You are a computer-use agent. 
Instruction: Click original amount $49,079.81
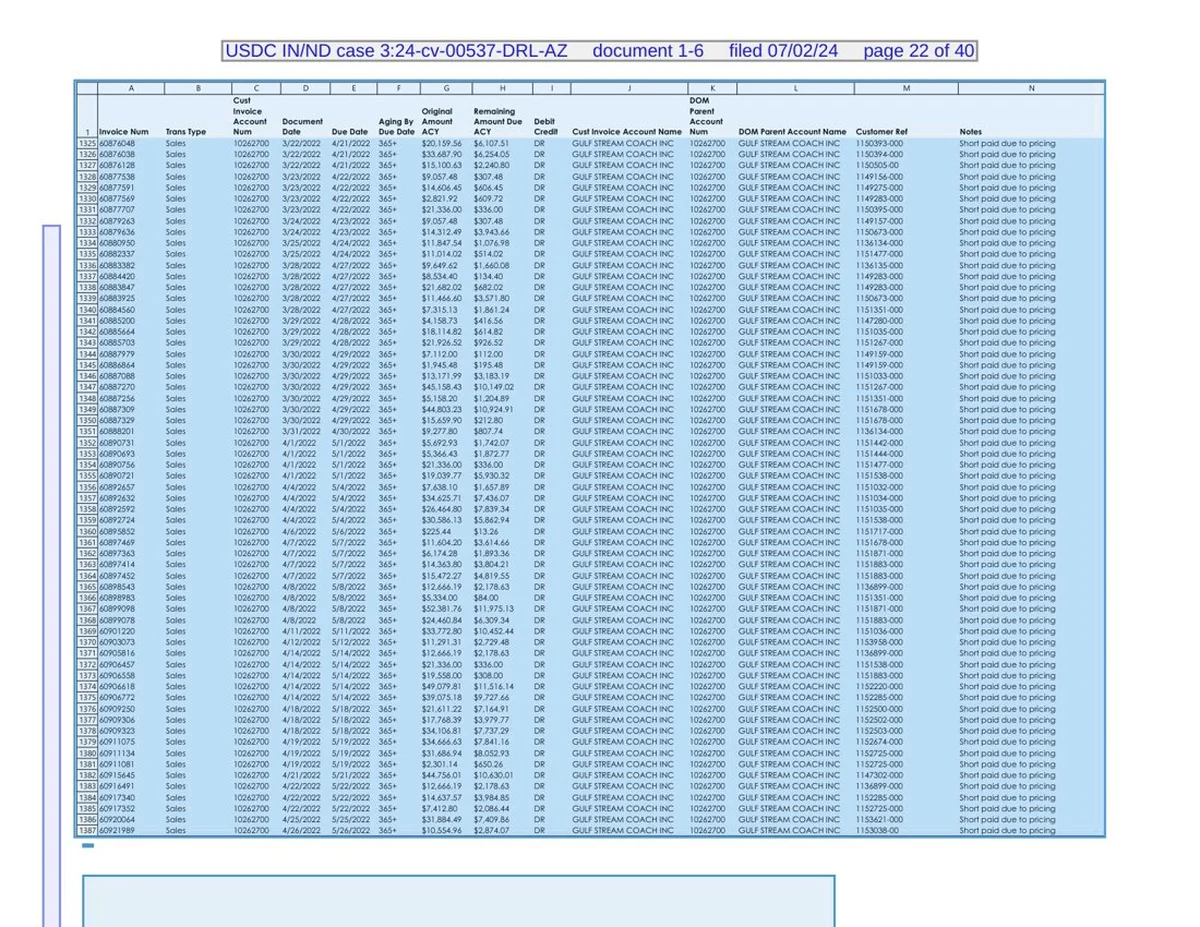click(x=442, y=686)
